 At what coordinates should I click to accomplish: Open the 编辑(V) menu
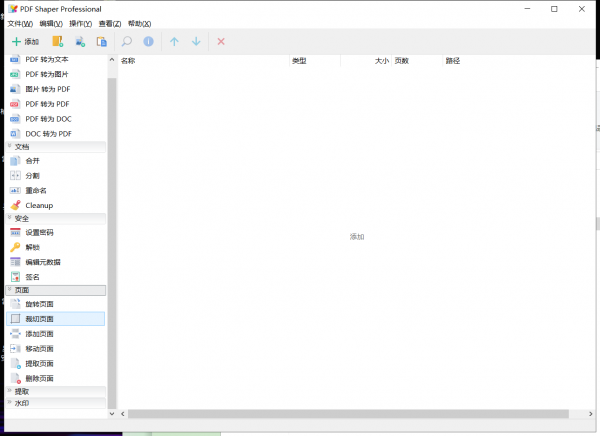click(51, 24)
